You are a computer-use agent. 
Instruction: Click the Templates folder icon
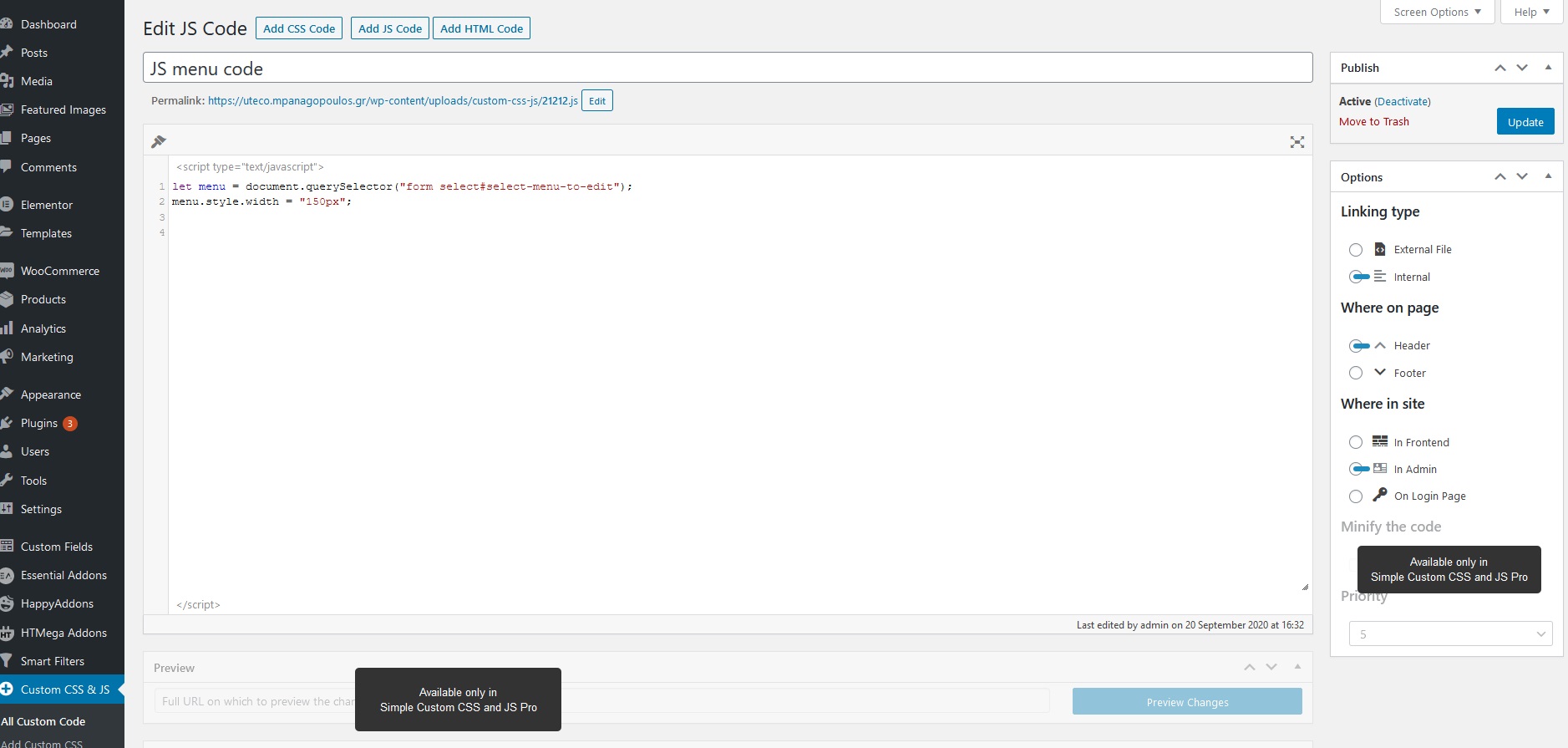coord(7,233)
